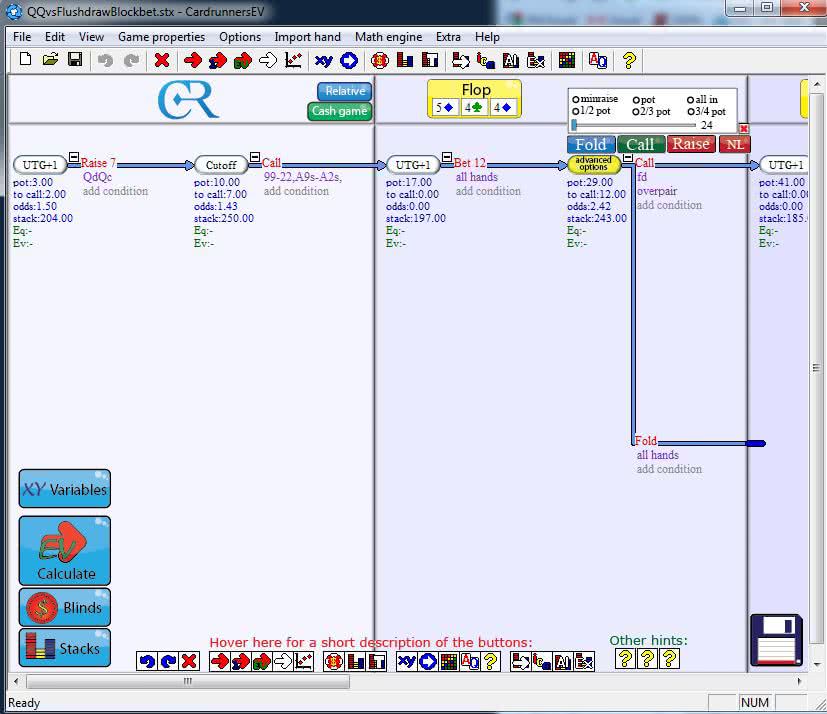This screenshot has width=827, height=714.
Task: Collapse the Cutoff Call node
Action: pos(255,157)
